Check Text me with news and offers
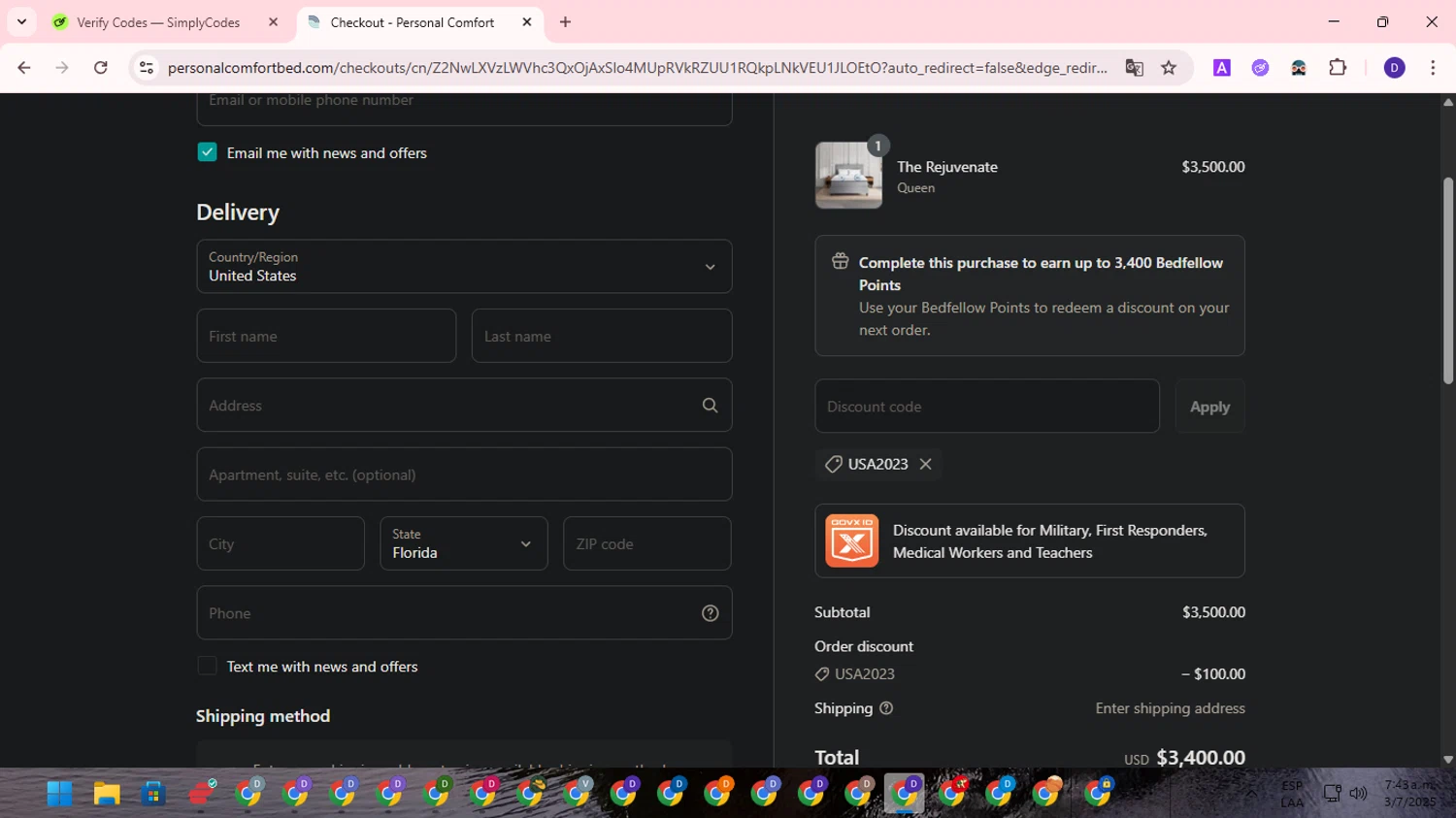 tap(207, 667)
